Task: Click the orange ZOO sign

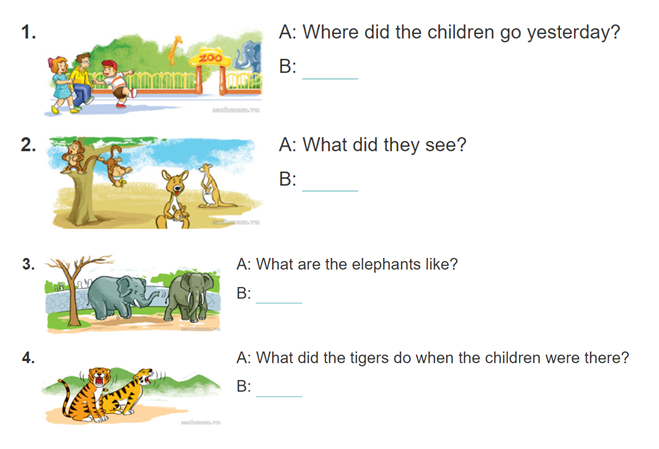Action: [210, 58]
